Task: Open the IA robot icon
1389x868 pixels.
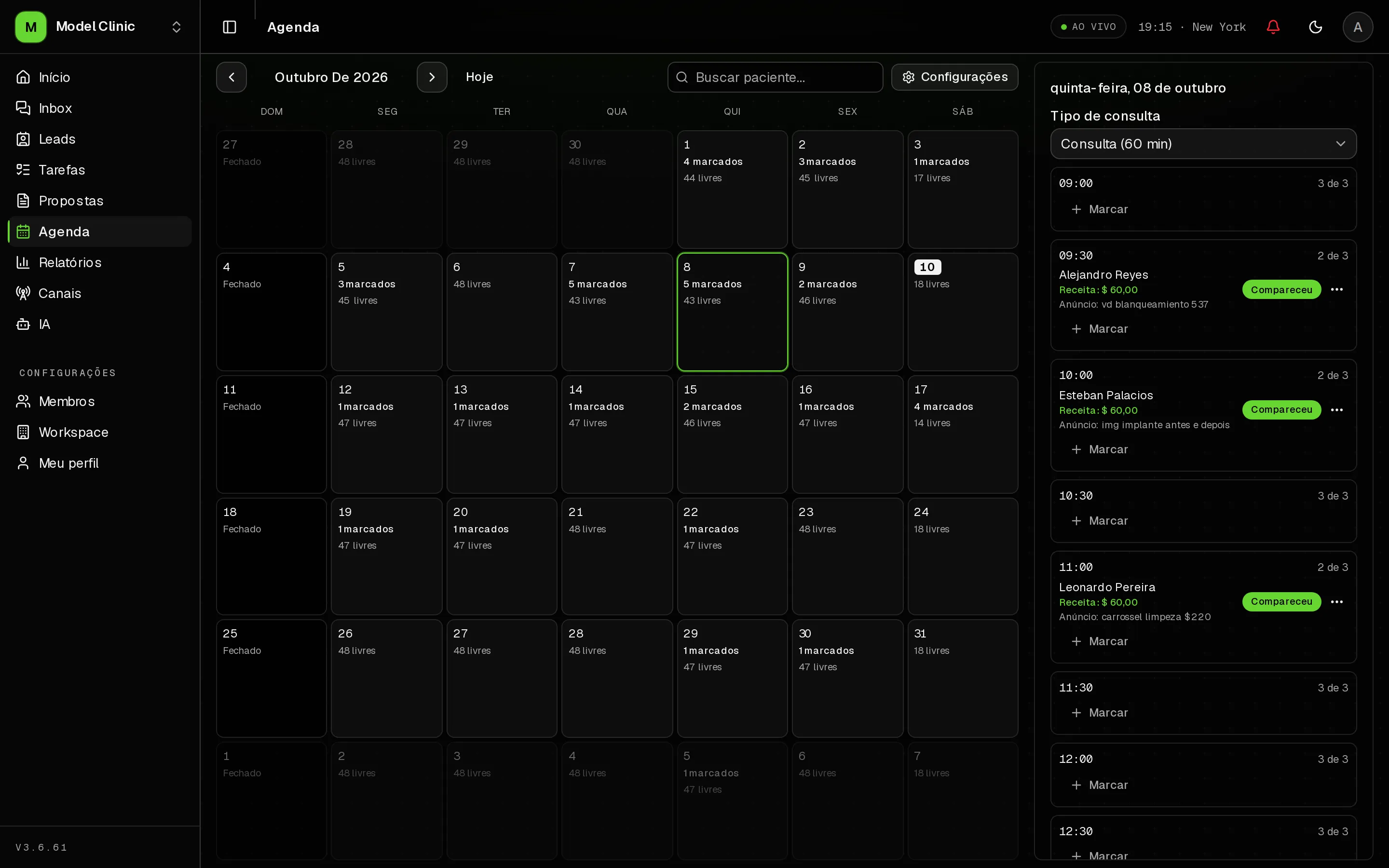Action: tap(23, 325)
